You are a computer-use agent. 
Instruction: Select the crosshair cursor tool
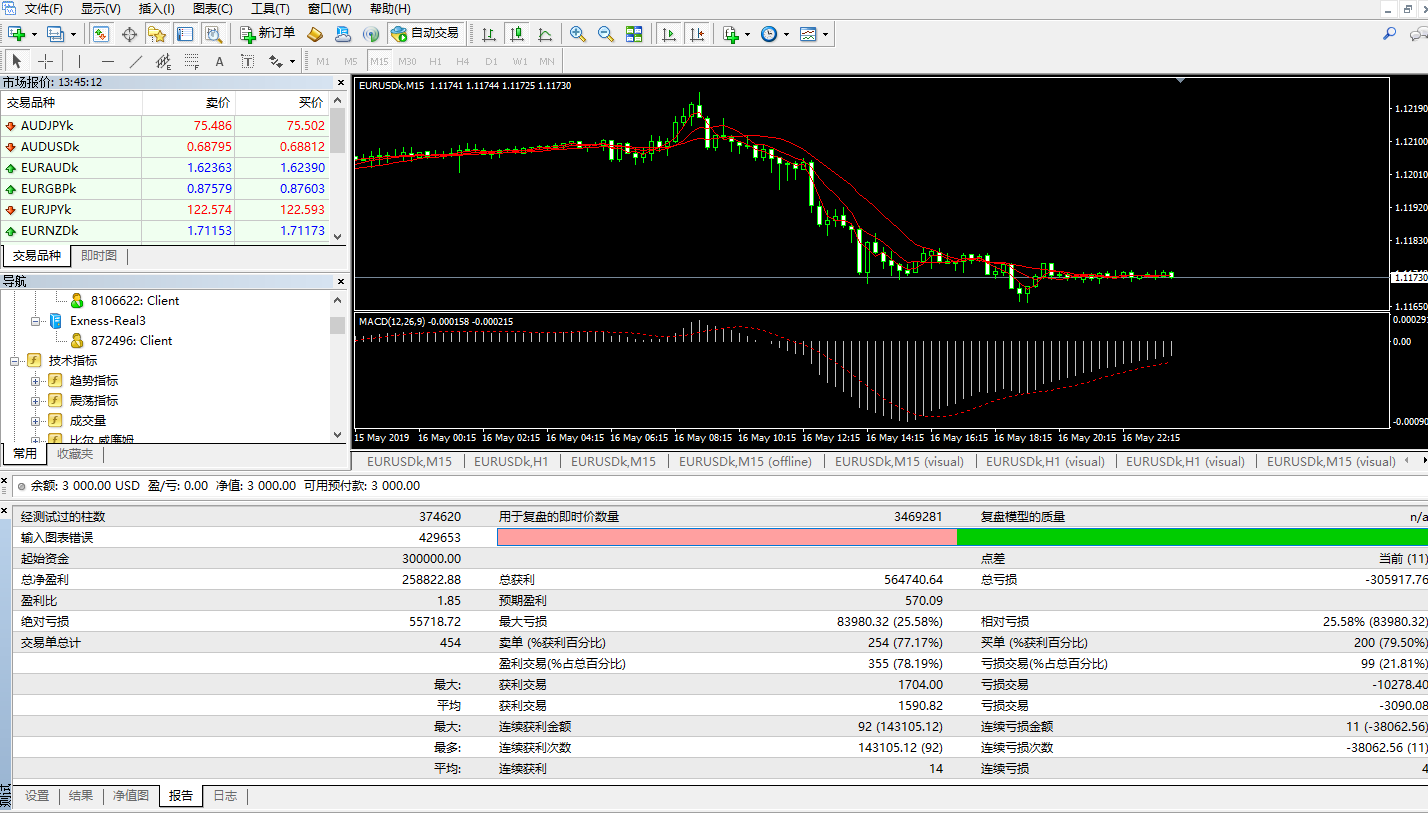click(x=45, y=61)
